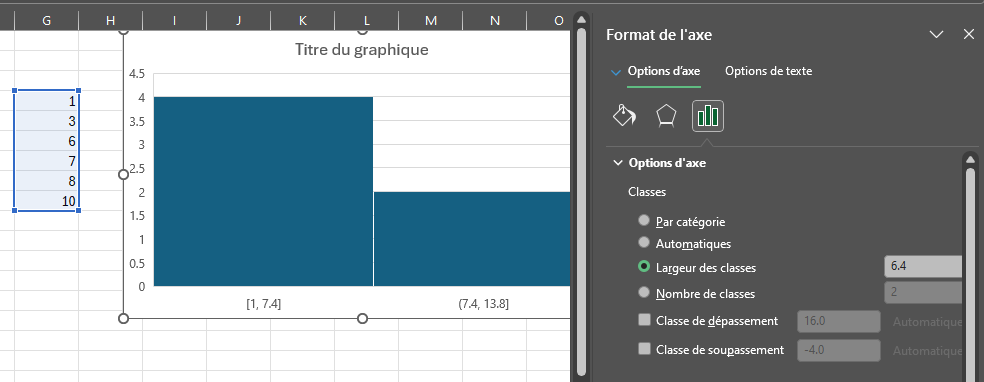Select column header J
984x382 pixels.
tap(238, 21)
